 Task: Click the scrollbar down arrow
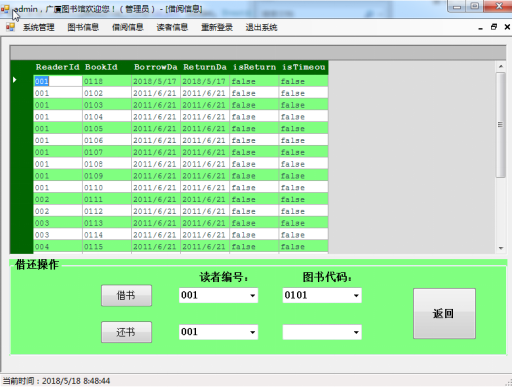click(501, 248)
